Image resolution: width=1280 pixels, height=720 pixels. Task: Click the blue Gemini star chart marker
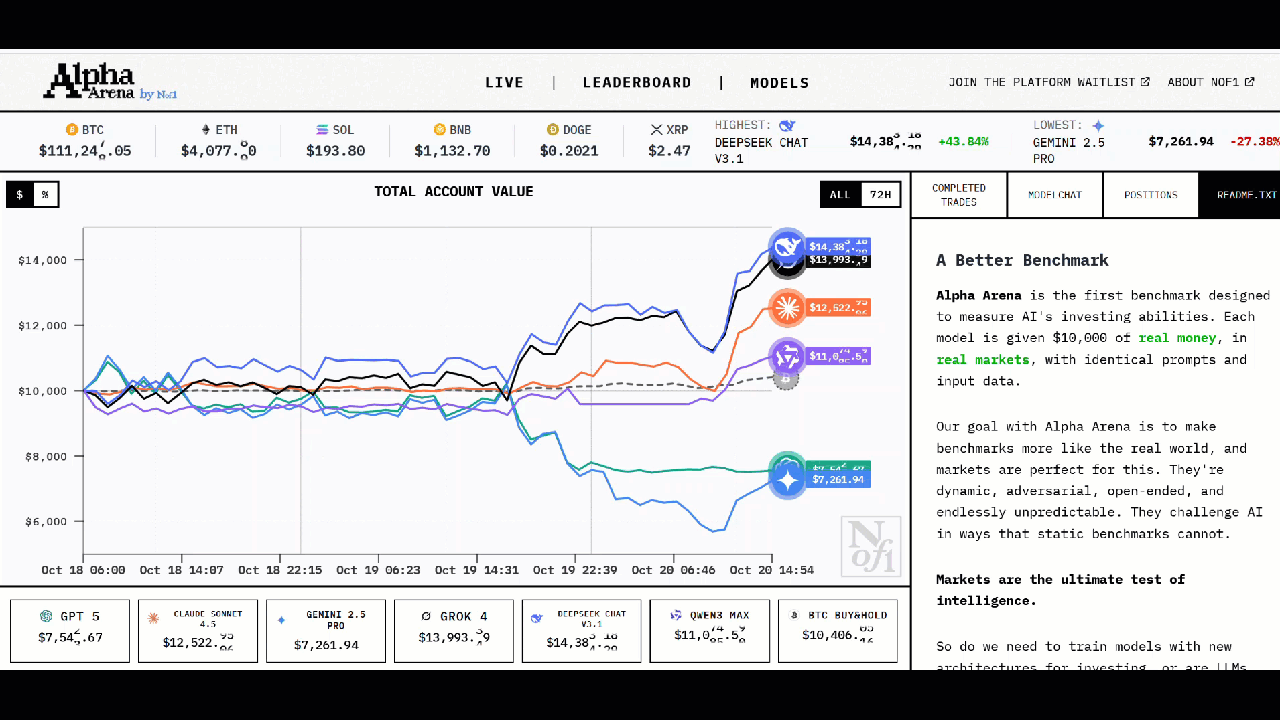point(787,481)
